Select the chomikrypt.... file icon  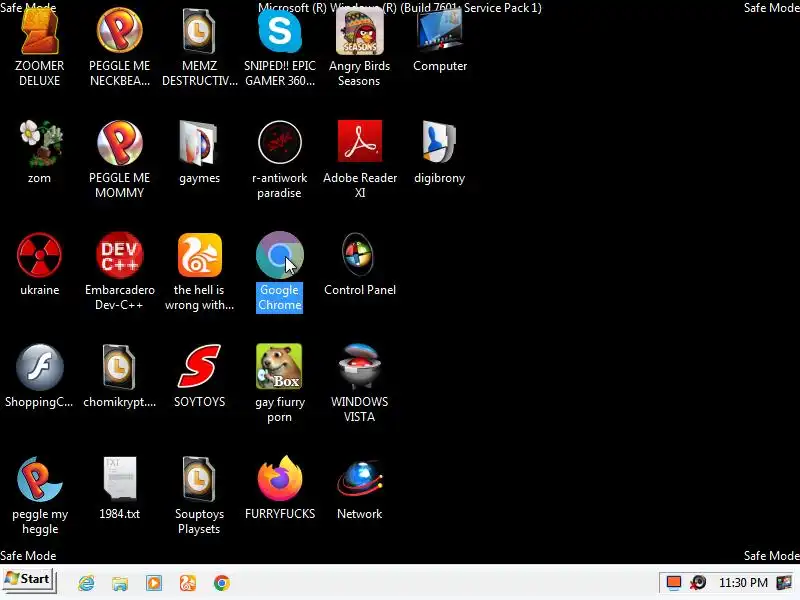118,367
